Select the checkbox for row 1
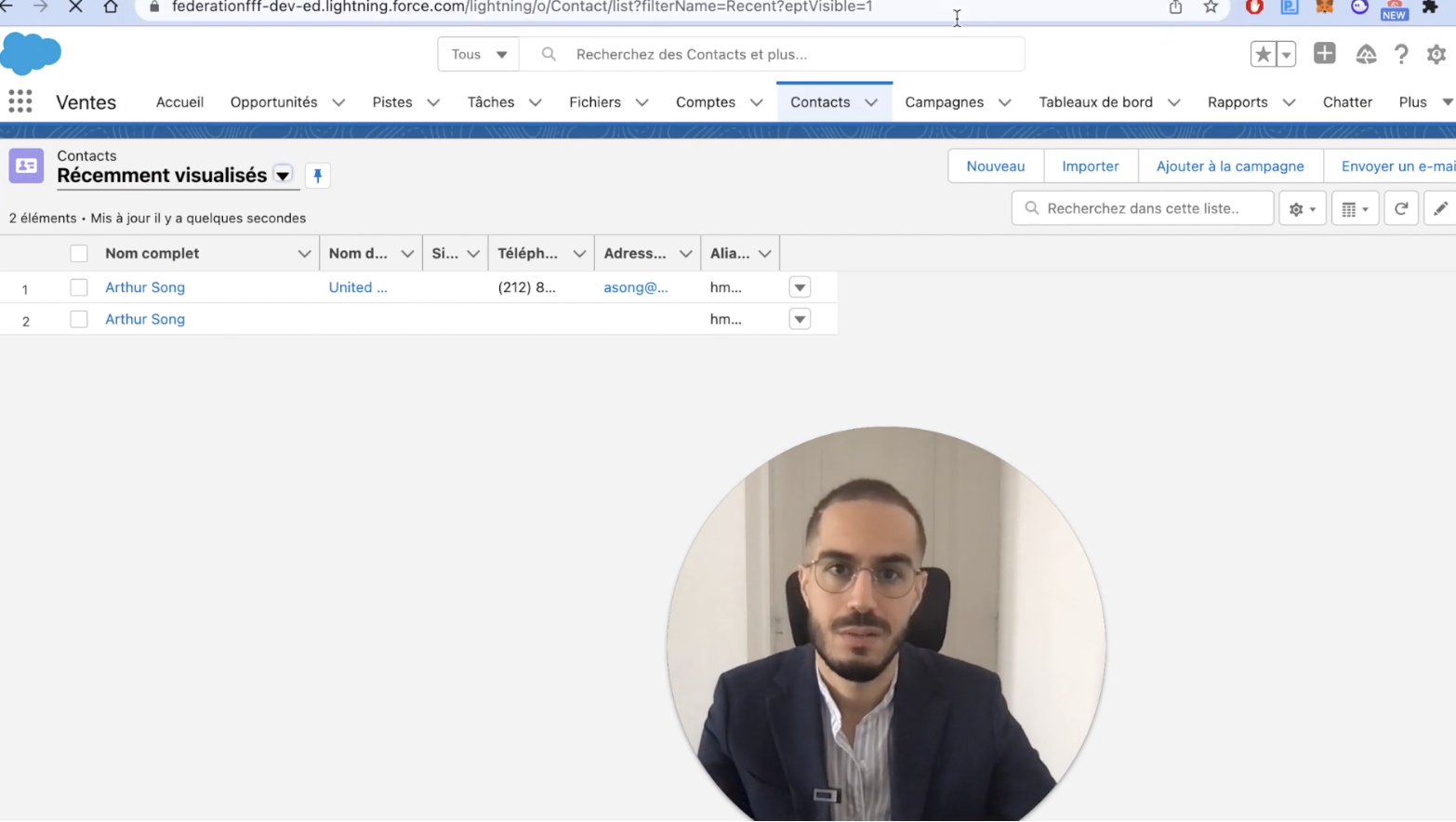Image resolution: width=1456 pixels, height=822 pixels. point(79,288)
